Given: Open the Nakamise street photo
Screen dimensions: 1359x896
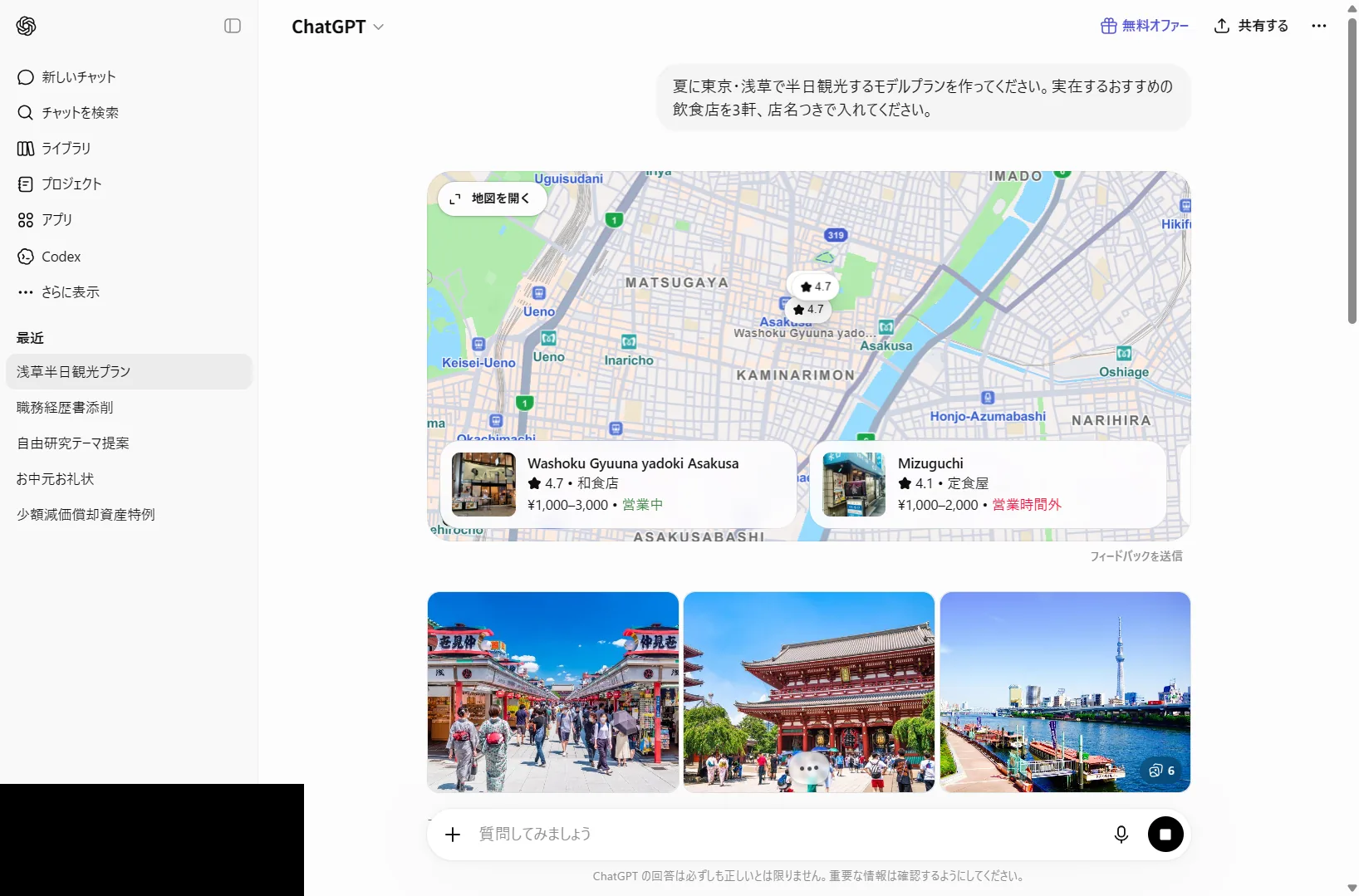Looking at the screenshot, I should click(553, 692).
